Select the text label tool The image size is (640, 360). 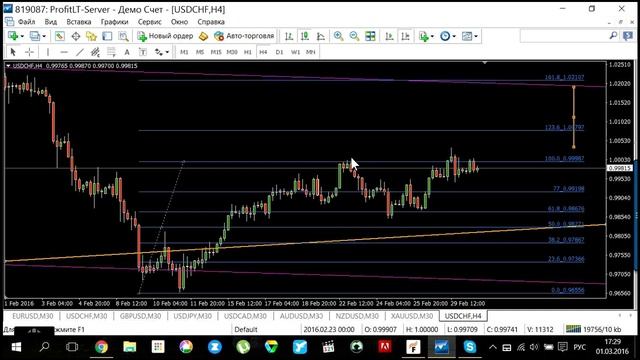[x=143, y=52]
